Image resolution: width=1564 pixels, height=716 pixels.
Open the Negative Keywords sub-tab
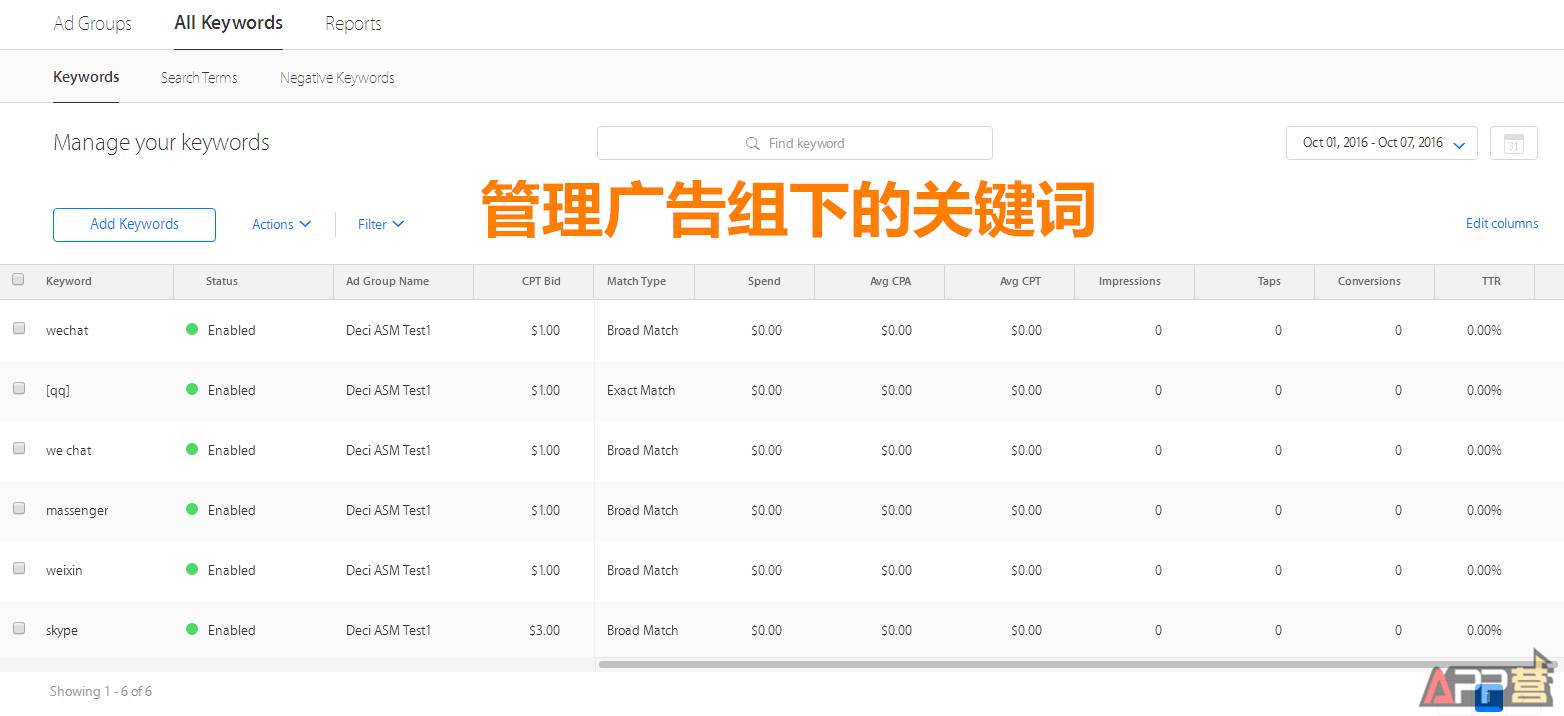[x=337, y=78]
